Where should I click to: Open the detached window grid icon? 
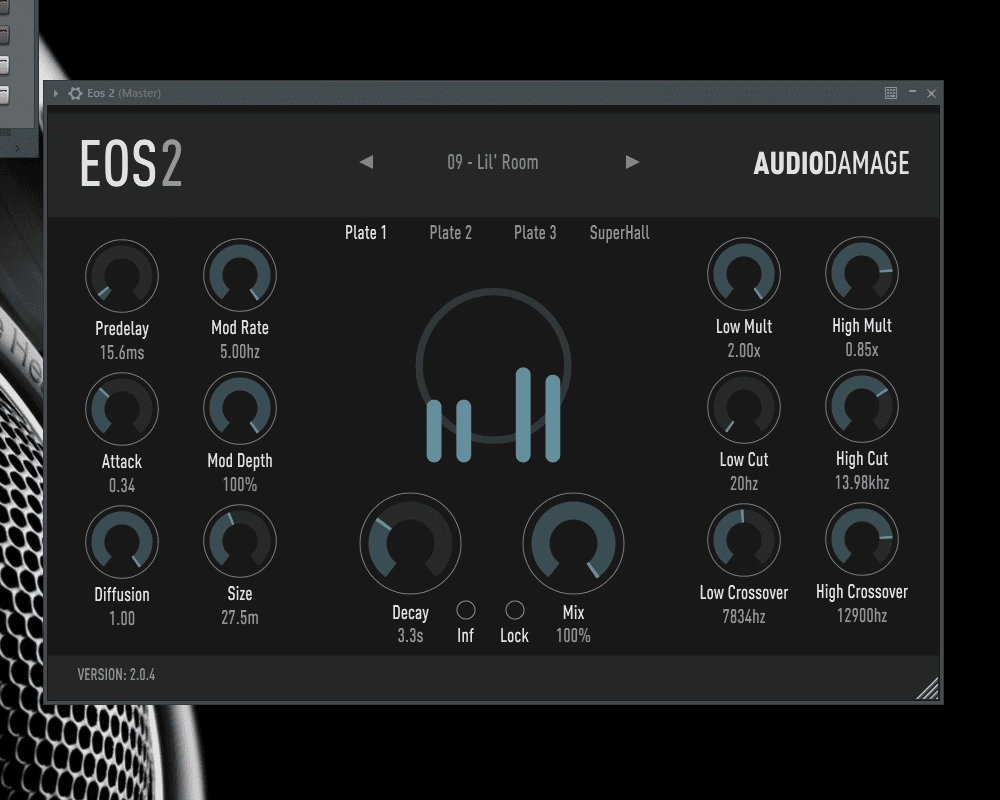coord(891,93)
